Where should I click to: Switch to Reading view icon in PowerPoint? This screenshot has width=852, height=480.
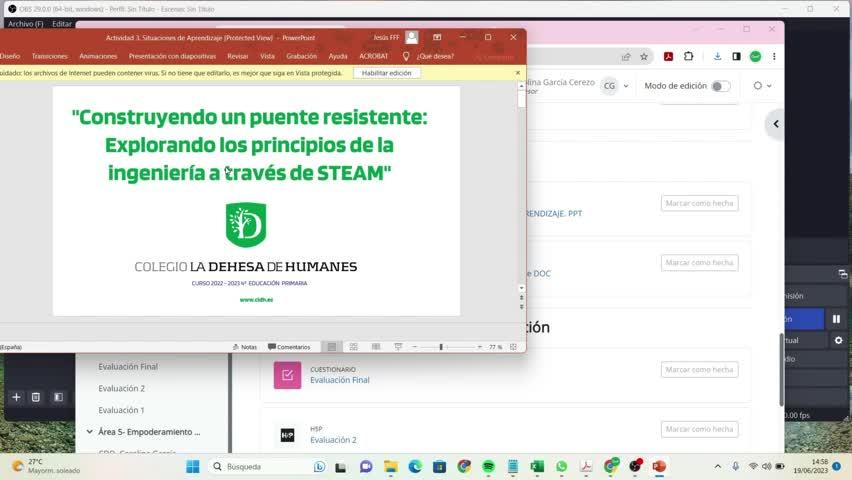(x=376, y=347)
